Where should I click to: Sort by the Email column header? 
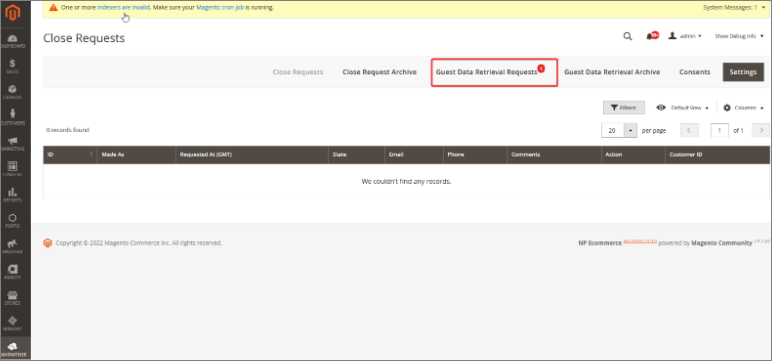tap(414, 155)
